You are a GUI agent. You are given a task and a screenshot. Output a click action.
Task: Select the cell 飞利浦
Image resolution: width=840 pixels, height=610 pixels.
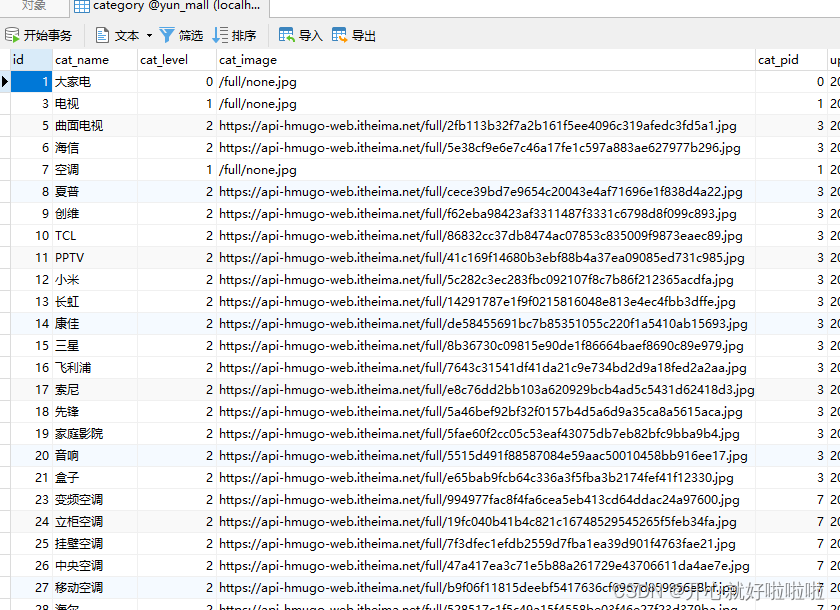95,367
